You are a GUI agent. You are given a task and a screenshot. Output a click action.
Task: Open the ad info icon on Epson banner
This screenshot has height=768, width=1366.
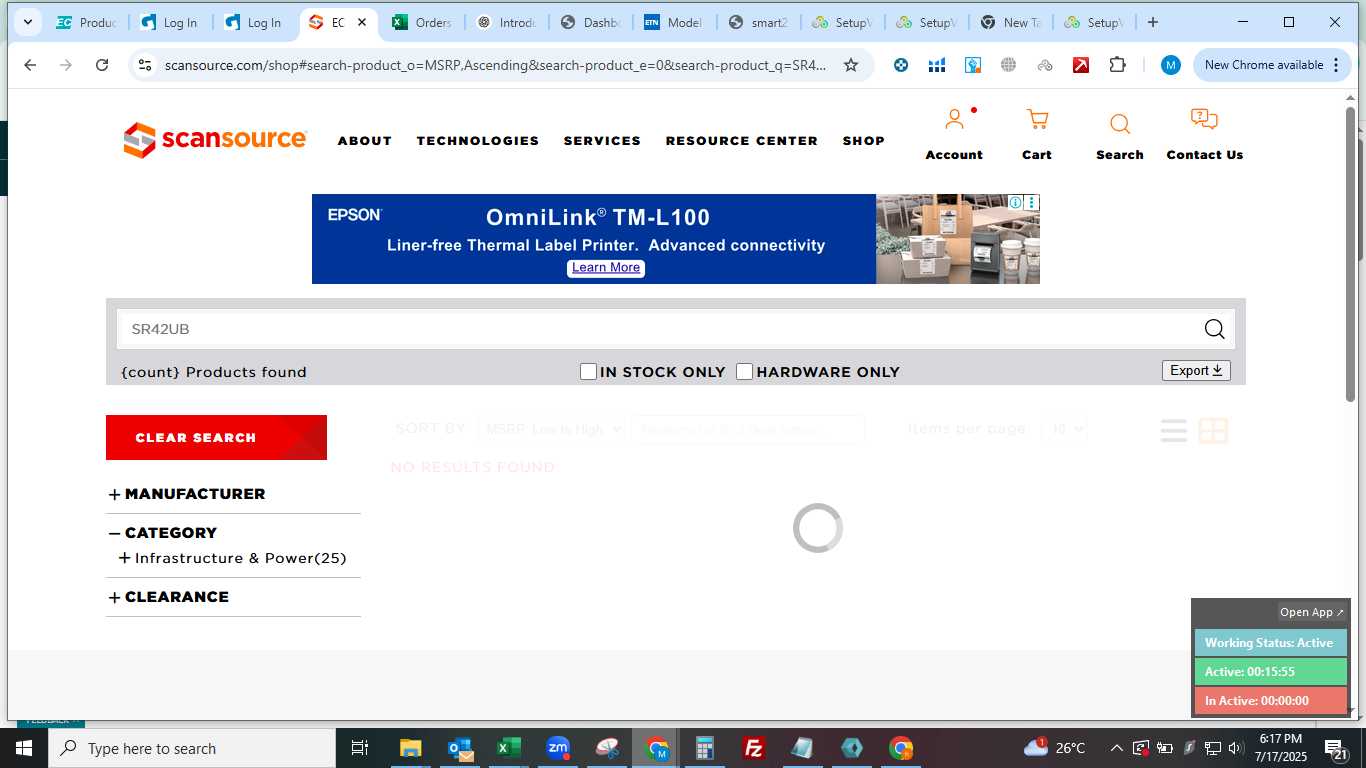pos(1016,202)
